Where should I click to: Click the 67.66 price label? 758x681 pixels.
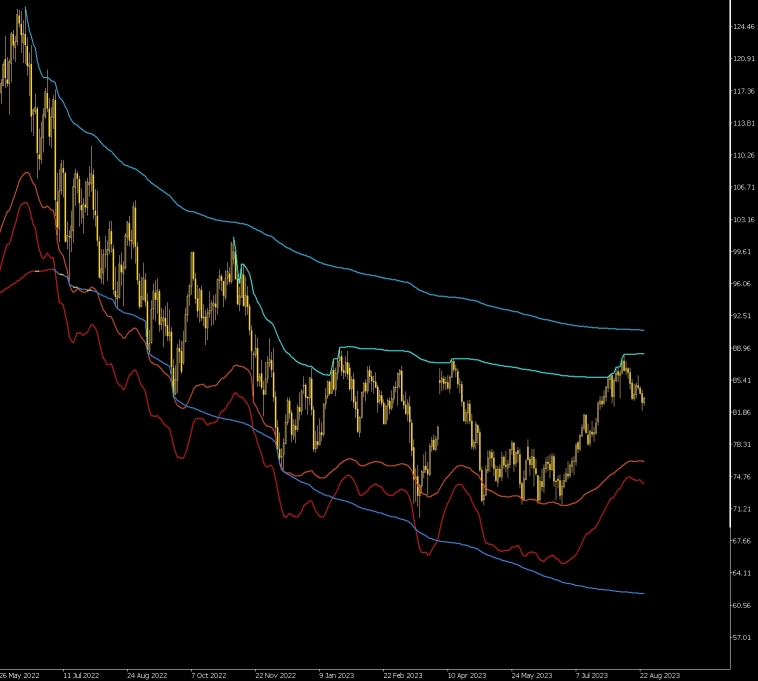742,541
